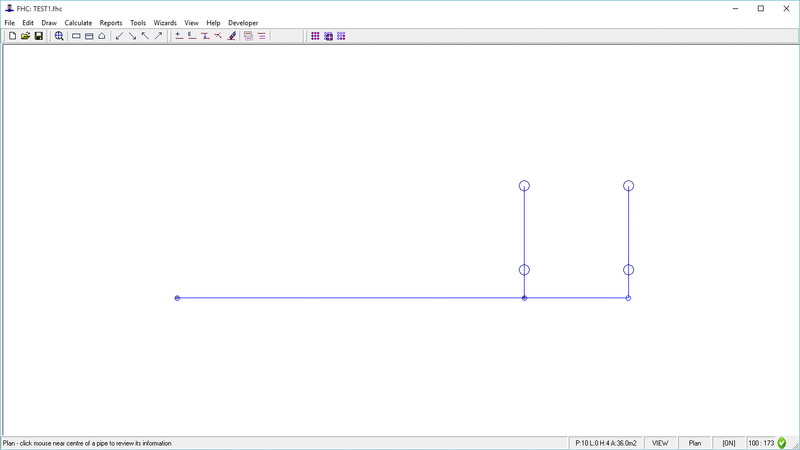Expand the Draw menu
Image resolution: width=800 pixels, height=450 pixels.
click(49, 23)
